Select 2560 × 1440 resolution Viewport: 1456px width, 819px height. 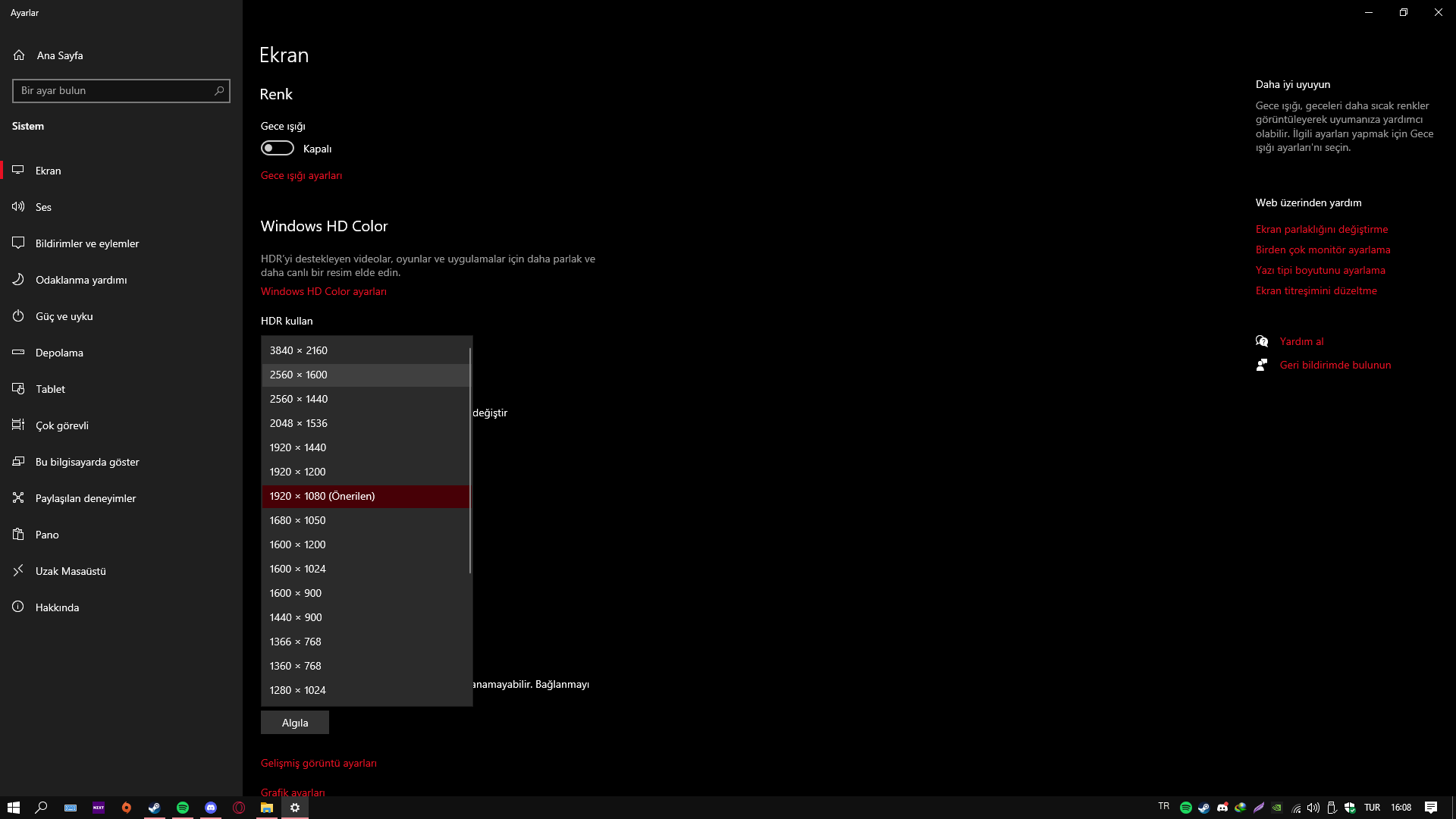pos(366,399)
